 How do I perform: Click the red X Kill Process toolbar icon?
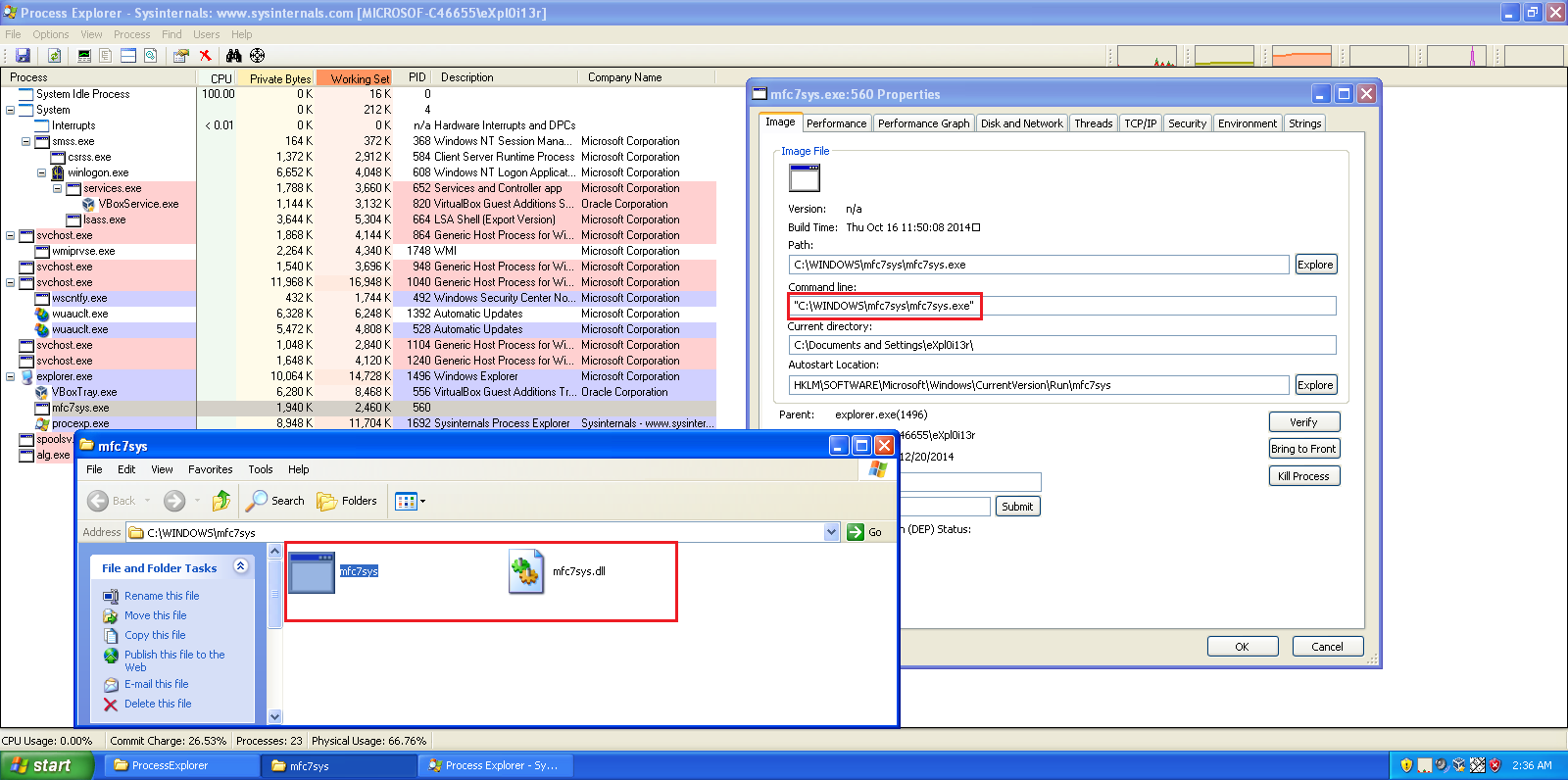(x=205, y=56)
